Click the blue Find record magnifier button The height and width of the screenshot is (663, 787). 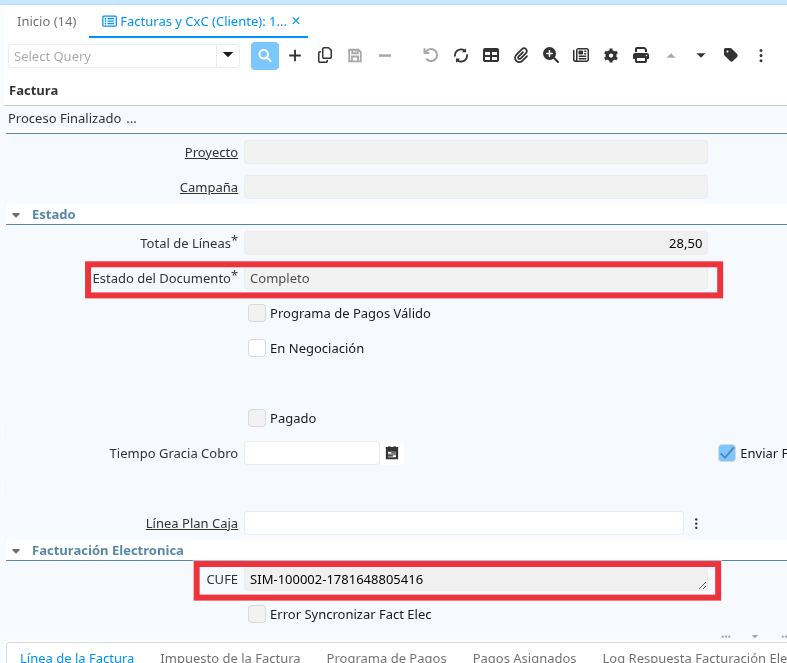265,56
